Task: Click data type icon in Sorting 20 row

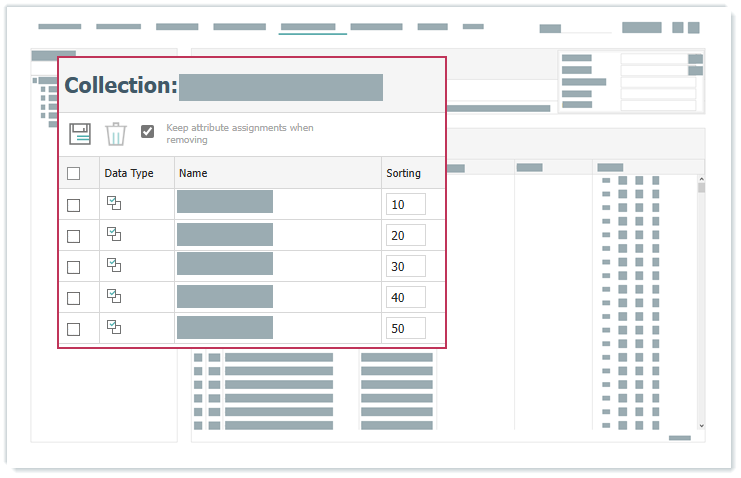Action: (114, 235)
